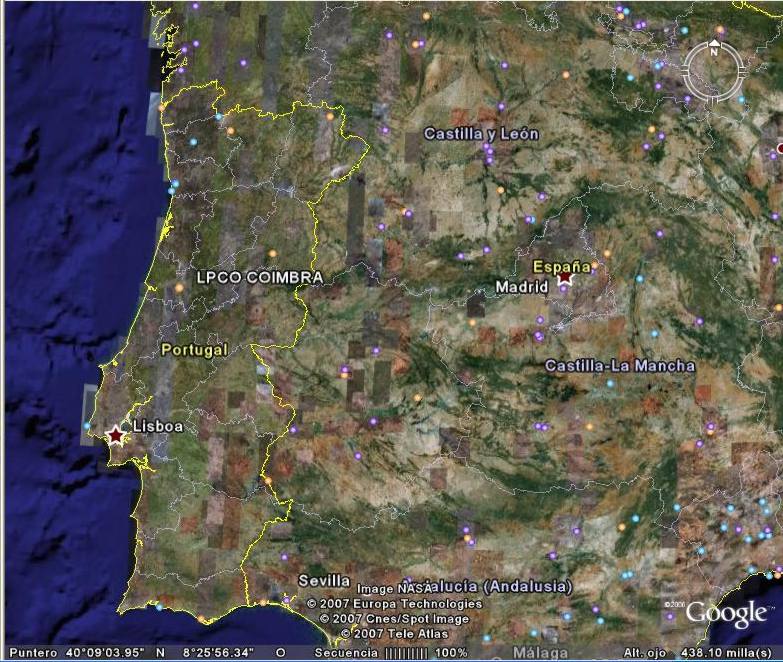783x662 pixels.
Task: Click the compass ring's east tick mark
Action: pyautogui.click(x=741, y=70)
